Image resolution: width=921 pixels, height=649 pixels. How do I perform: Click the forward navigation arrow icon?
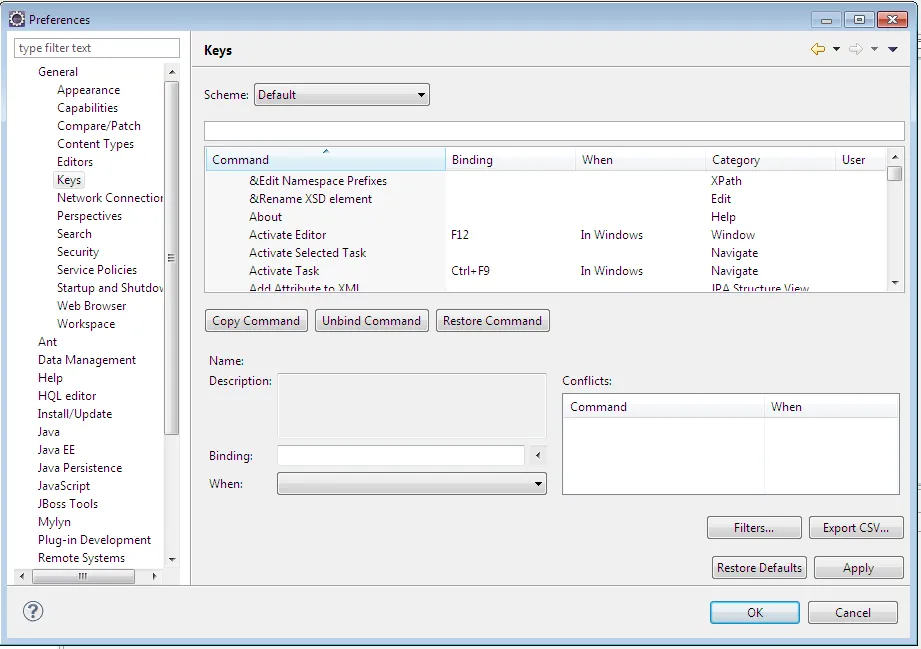[x=856, y=49]
